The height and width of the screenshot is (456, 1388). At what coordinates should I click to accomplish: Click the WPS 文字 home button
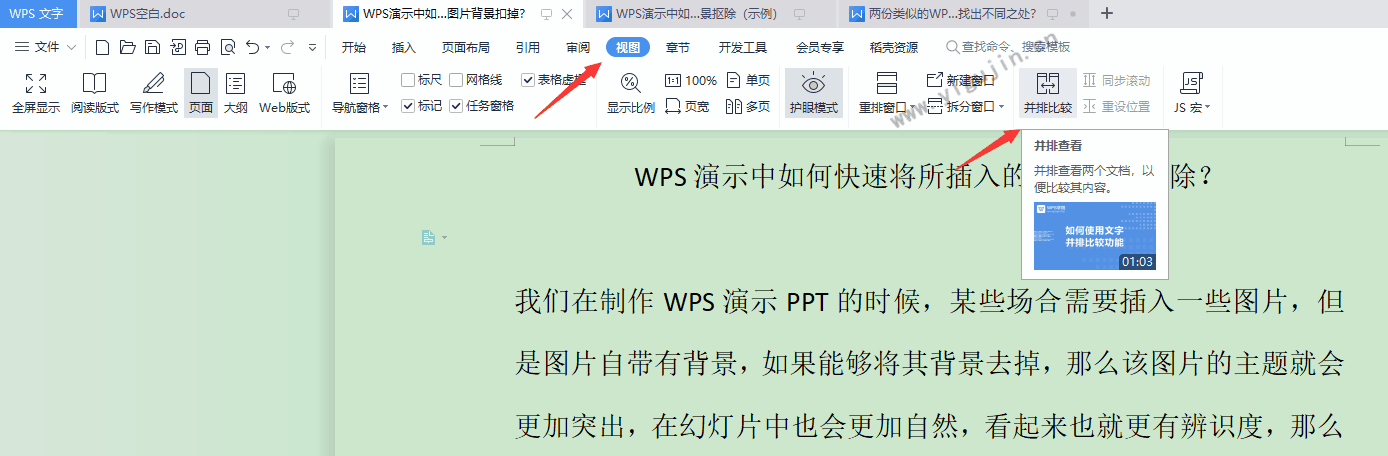point(37,14)
